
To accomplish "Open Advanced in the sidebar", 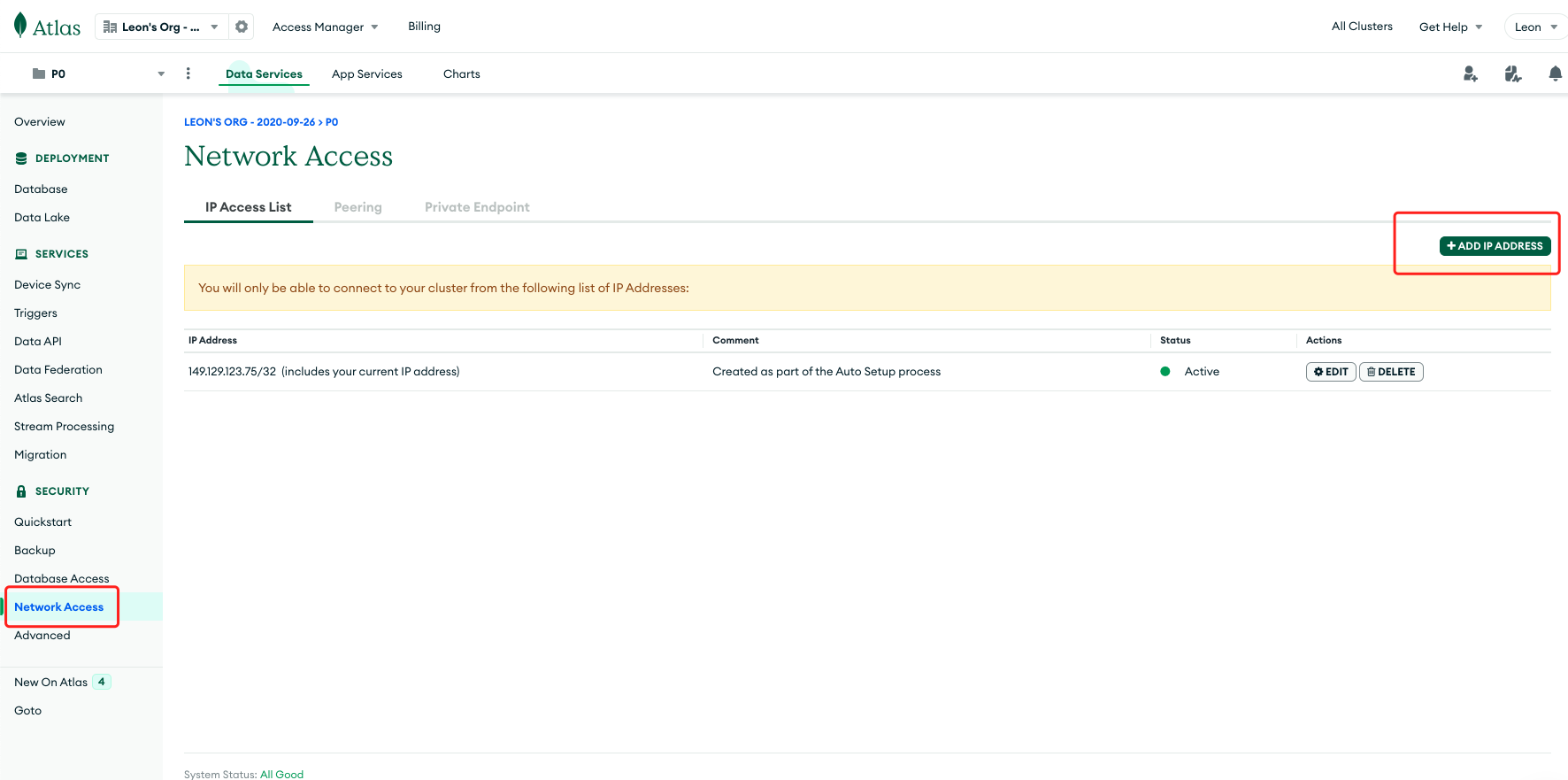I will tap(42, 636).
